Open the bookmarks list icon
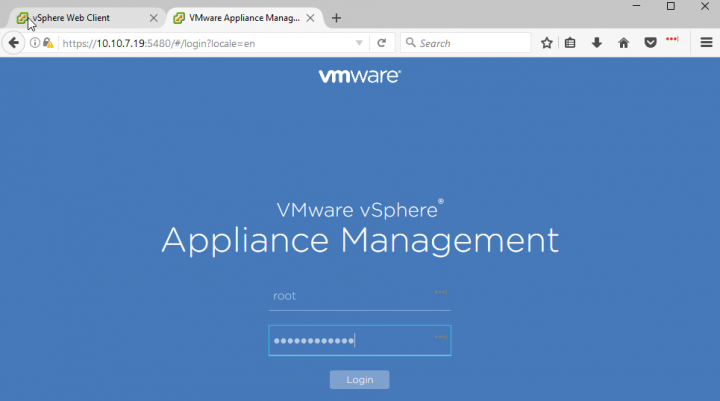The width and height of the screenshot is (720, 401). tap(570, 43)
